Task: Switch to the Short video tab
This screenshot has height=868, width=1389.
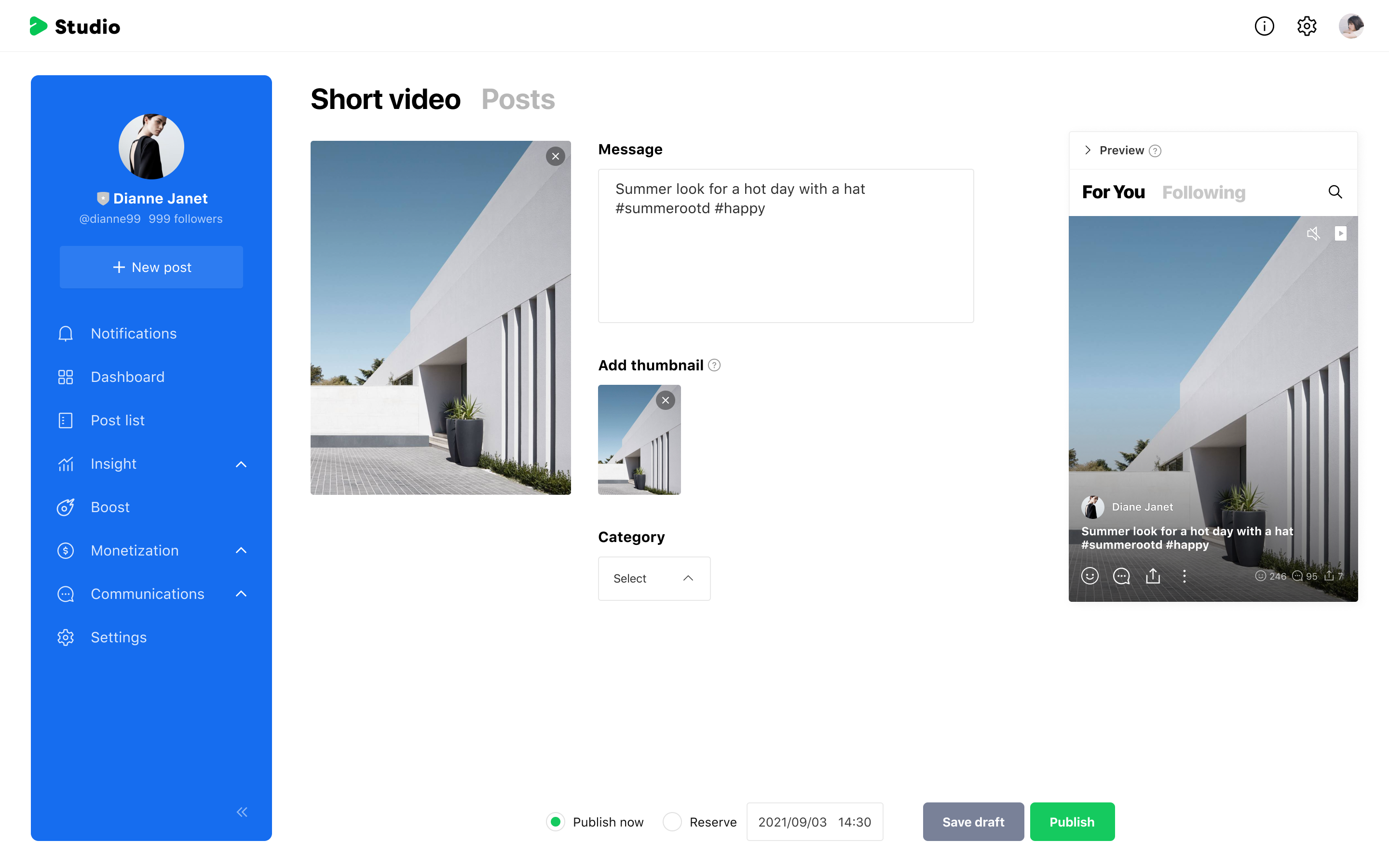Action: 385,99
